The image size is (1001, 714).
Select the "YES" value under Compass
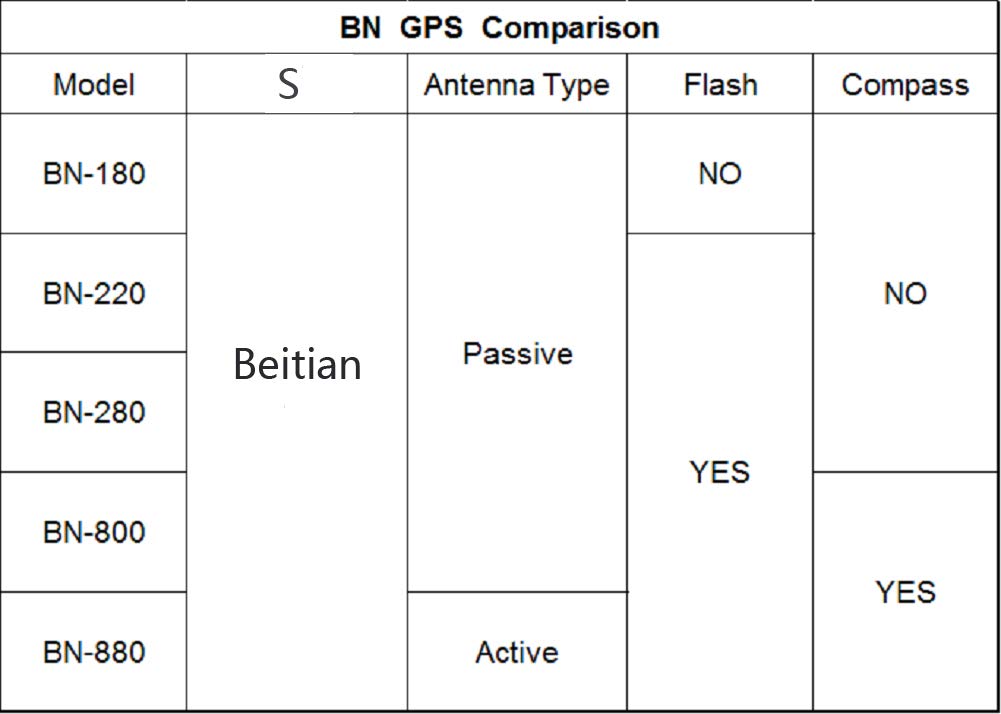click(x=905, y=592)
